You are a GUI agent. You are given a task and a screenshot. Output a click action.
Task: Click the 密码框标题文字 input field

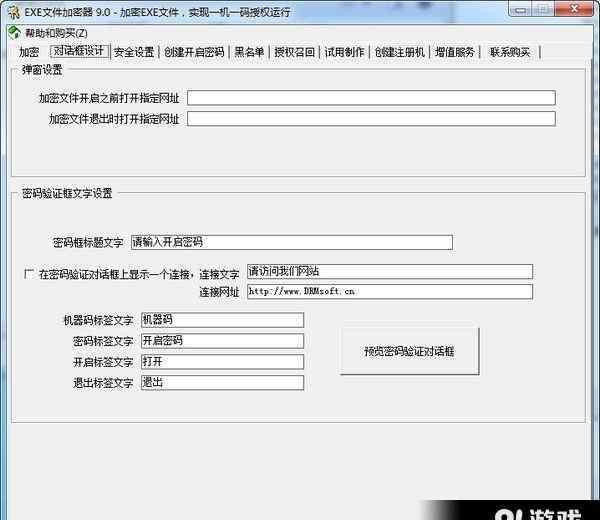[292, 242]
